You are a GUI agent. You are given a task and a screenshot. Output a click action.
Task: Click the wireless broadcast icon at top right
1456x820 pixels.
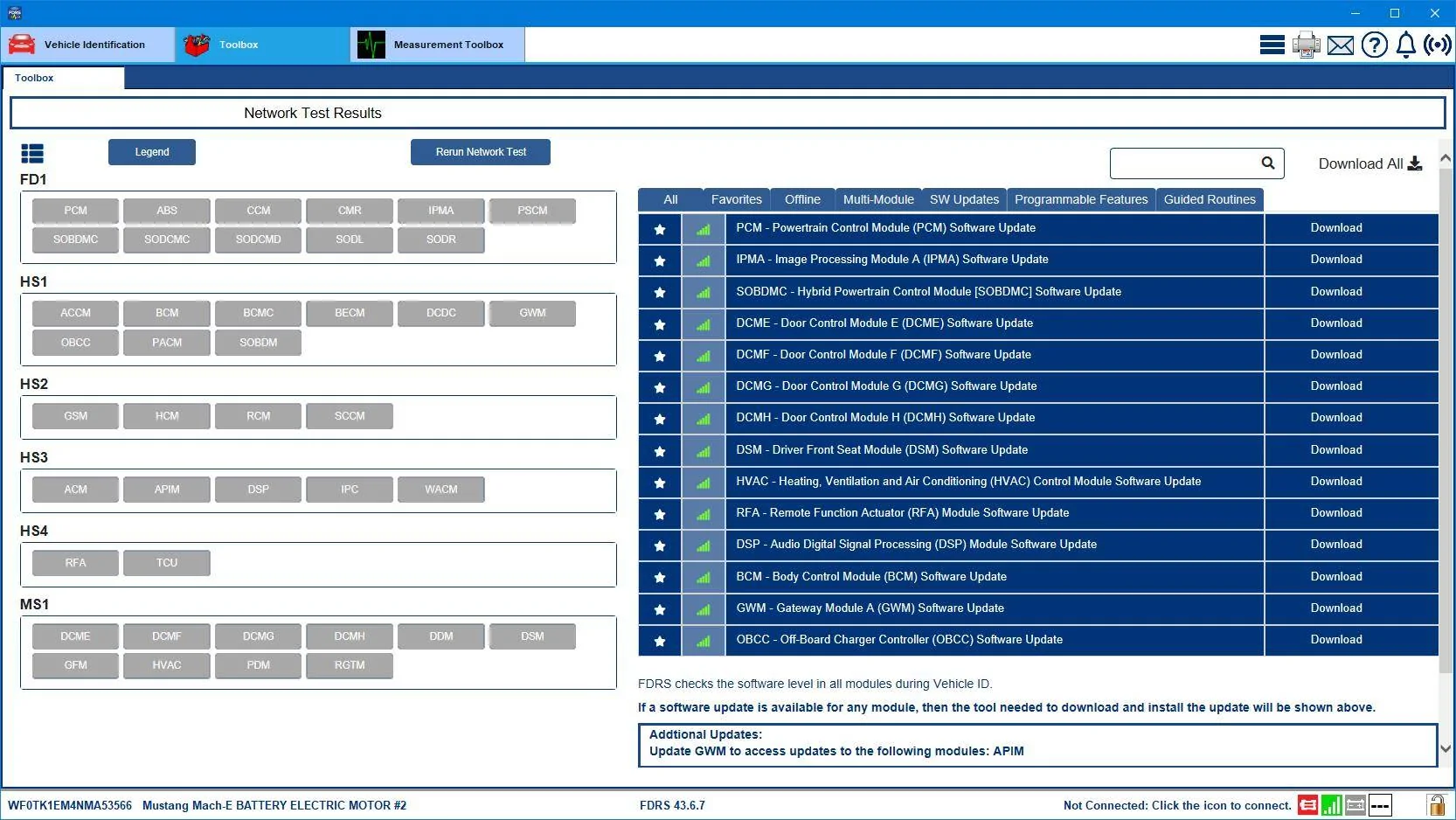click(1438, 45)
